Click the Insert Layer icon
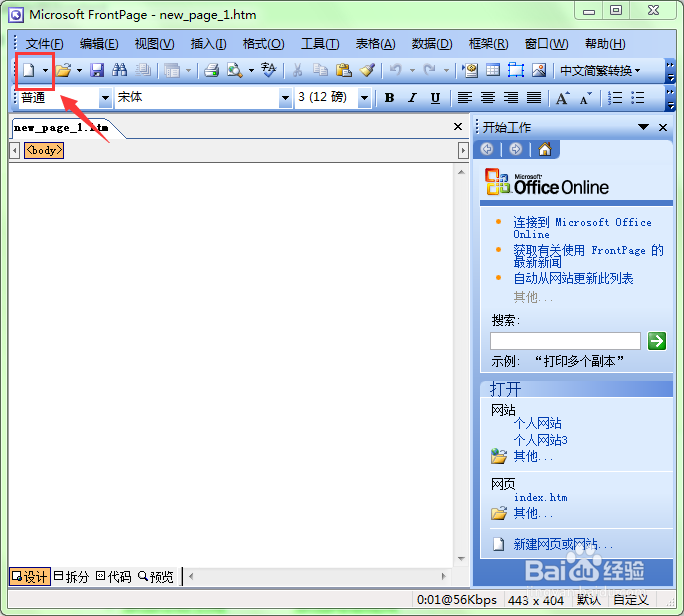 click(516, 70)
